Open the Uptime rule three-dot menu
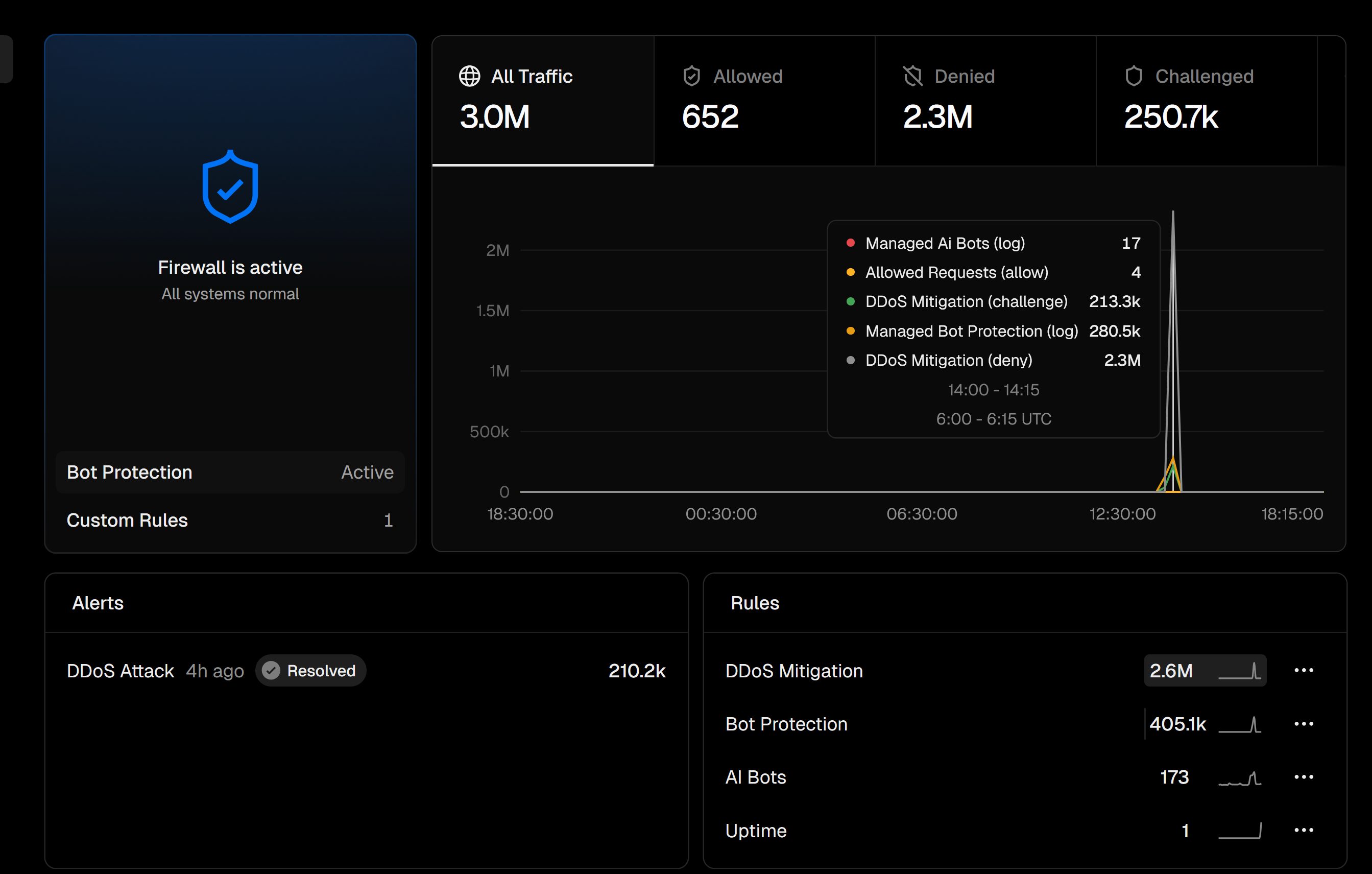 [x=1304, y=831]
